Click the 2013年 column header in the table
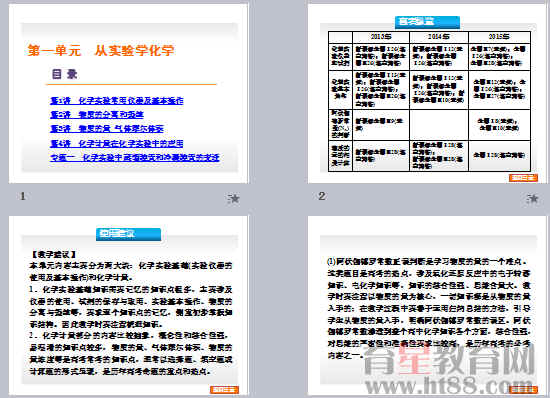This screenshot has width=550, height=398. pyautogui.click(x=381, y=36)
